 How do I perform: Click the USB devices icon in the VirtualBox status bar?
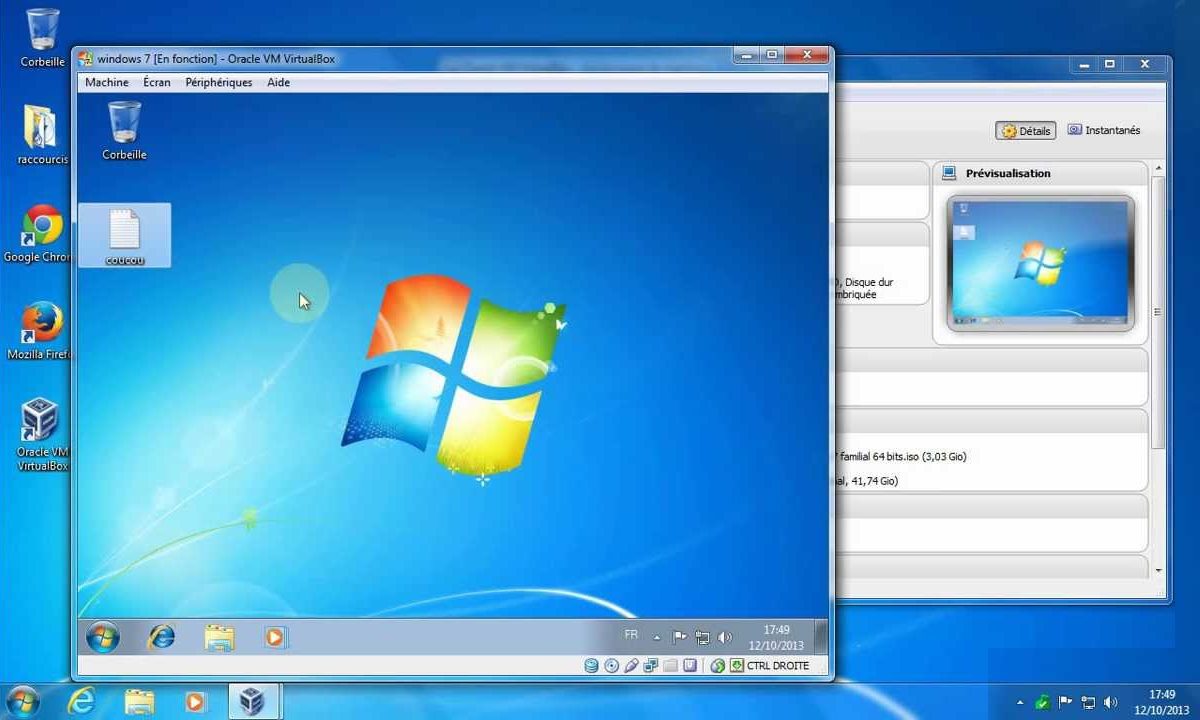click(x=631, y=665)
